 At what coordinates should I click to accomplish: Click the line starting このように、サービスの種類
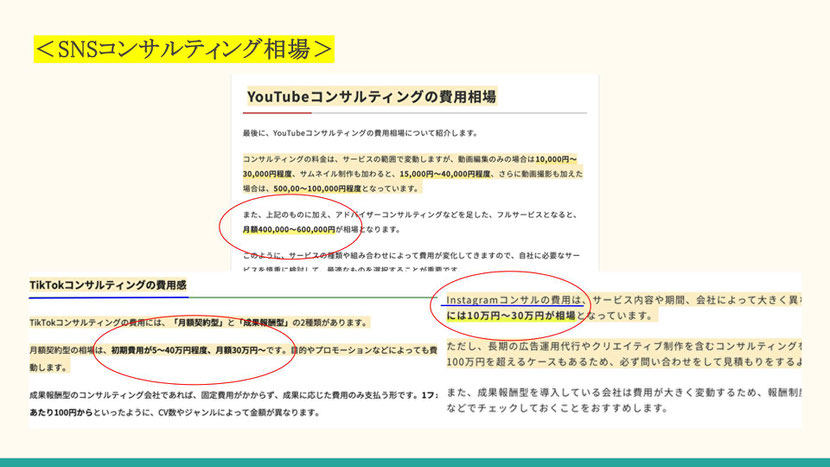tap(411, 255)
